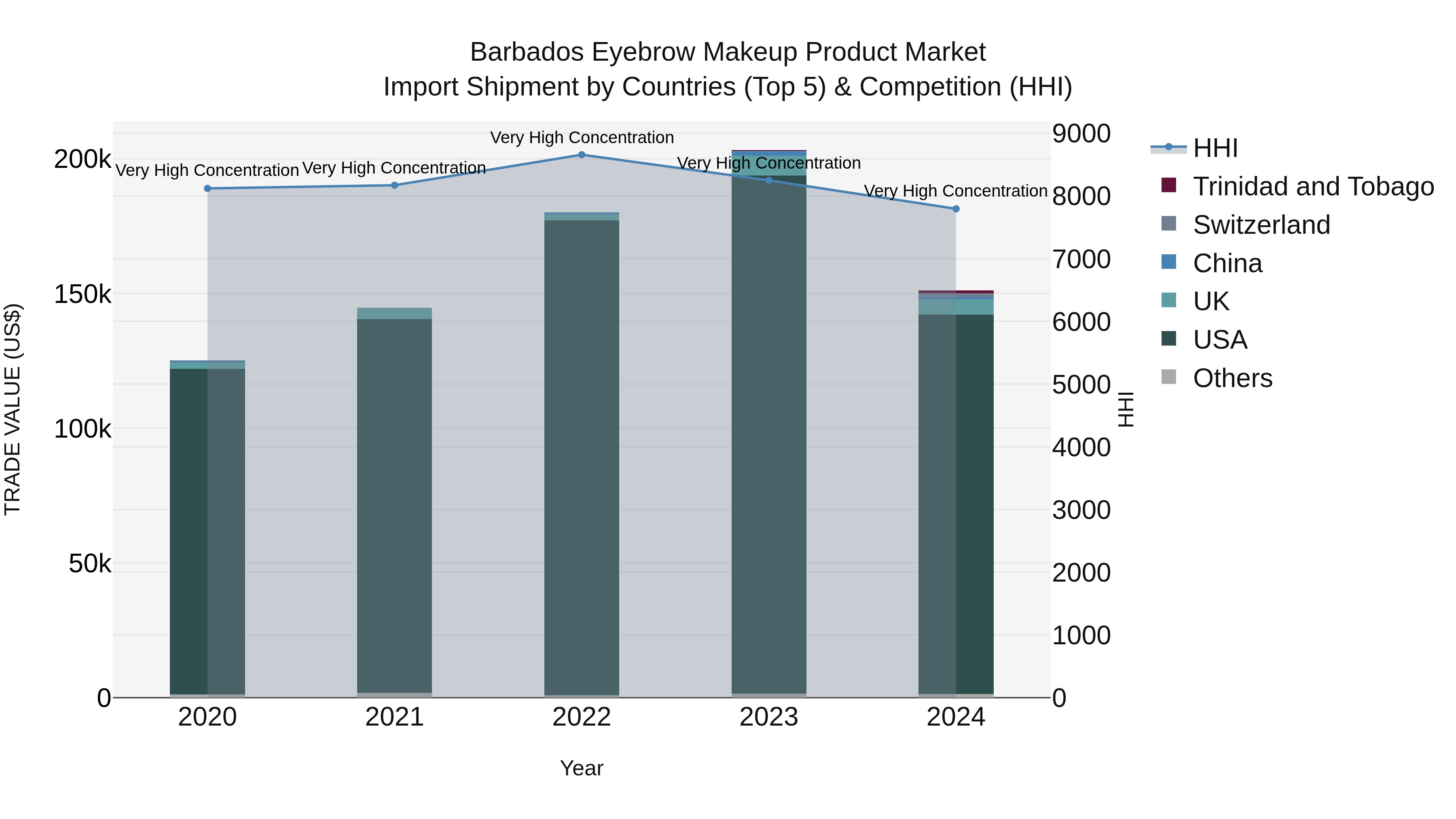
Task: Click the 2023 UK bar segment
Action: tap(769, 165)
